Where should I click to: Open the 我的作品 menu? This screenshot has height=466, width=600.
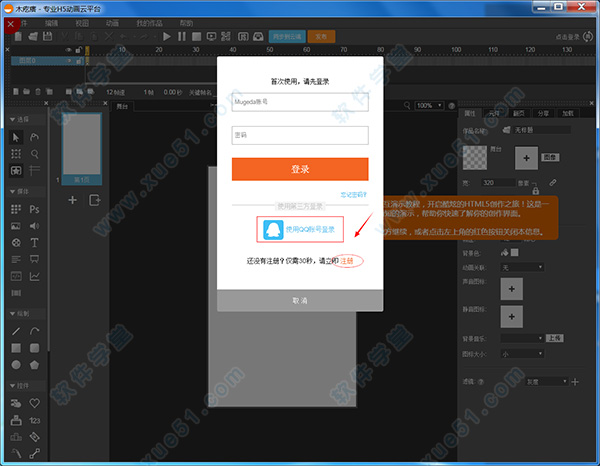coord(148,21)
